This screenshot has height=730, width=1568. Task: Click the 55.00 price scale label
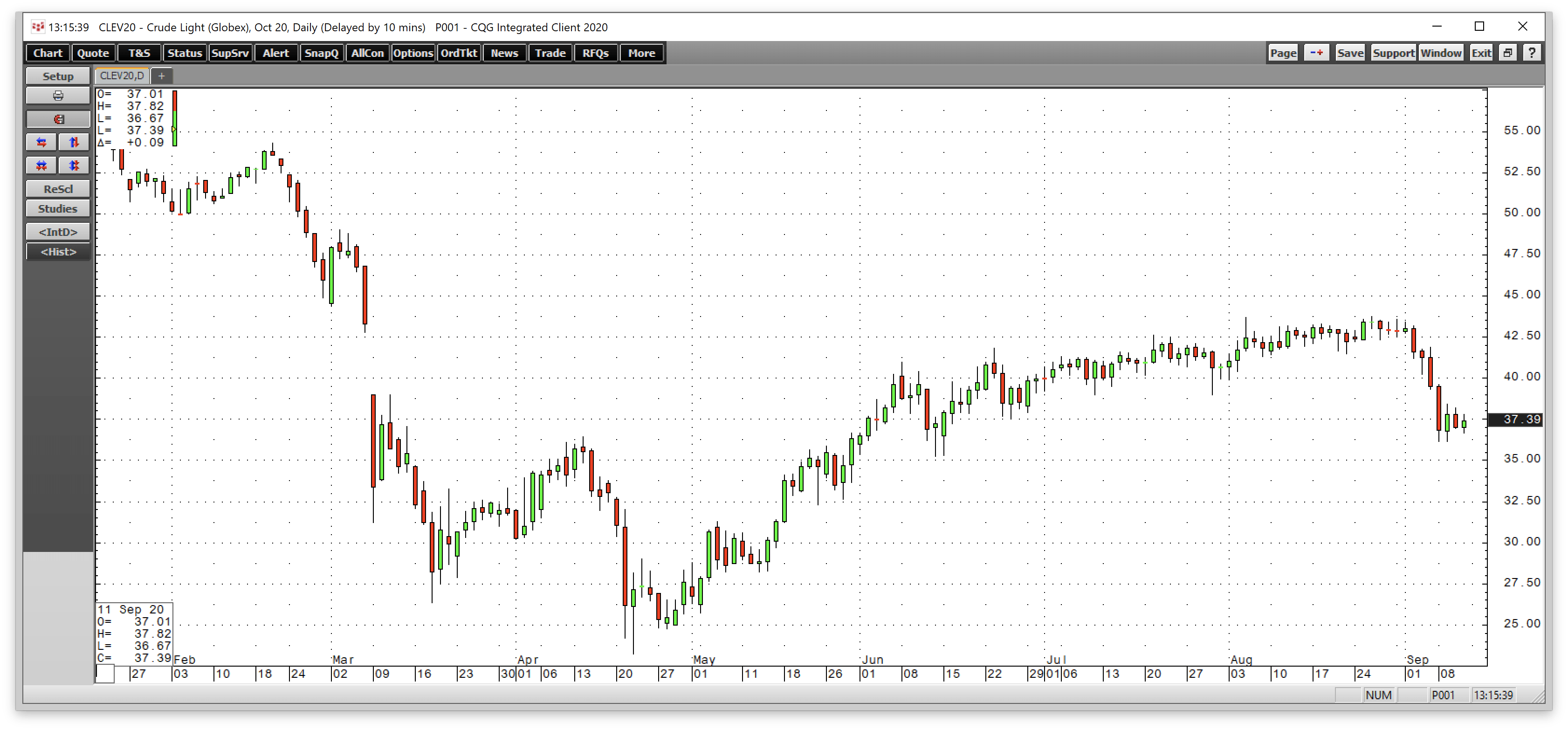pos(1522,130)
